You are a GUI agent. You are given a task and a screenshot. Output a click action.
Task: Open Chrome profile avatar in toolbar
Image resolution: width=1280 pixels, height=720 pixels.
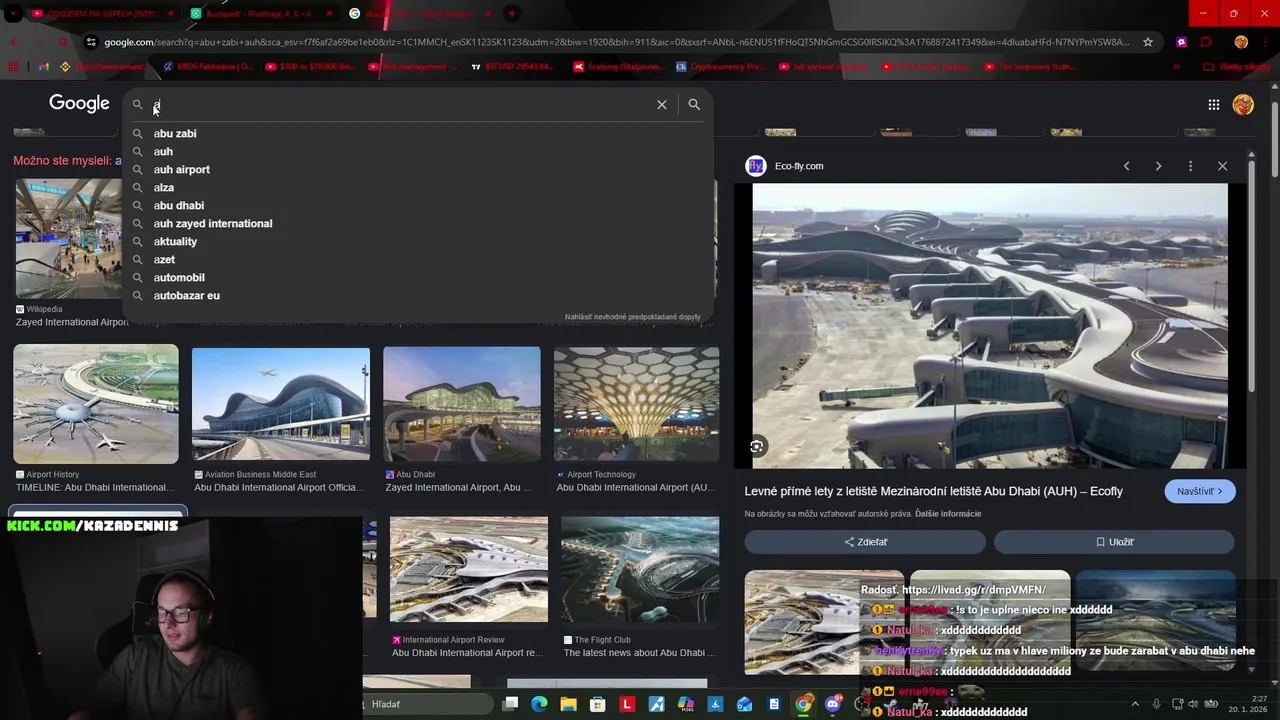tap(1241, 42)
